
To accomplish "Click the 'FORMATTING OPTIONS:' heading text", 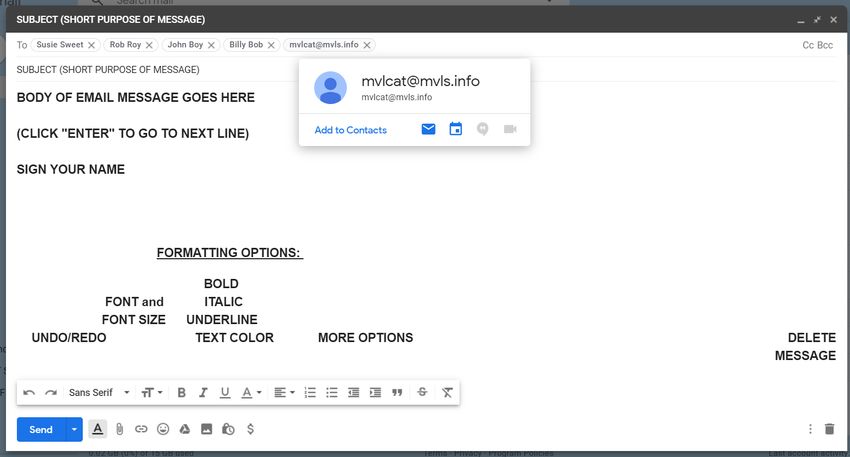I will click(229, 253).
